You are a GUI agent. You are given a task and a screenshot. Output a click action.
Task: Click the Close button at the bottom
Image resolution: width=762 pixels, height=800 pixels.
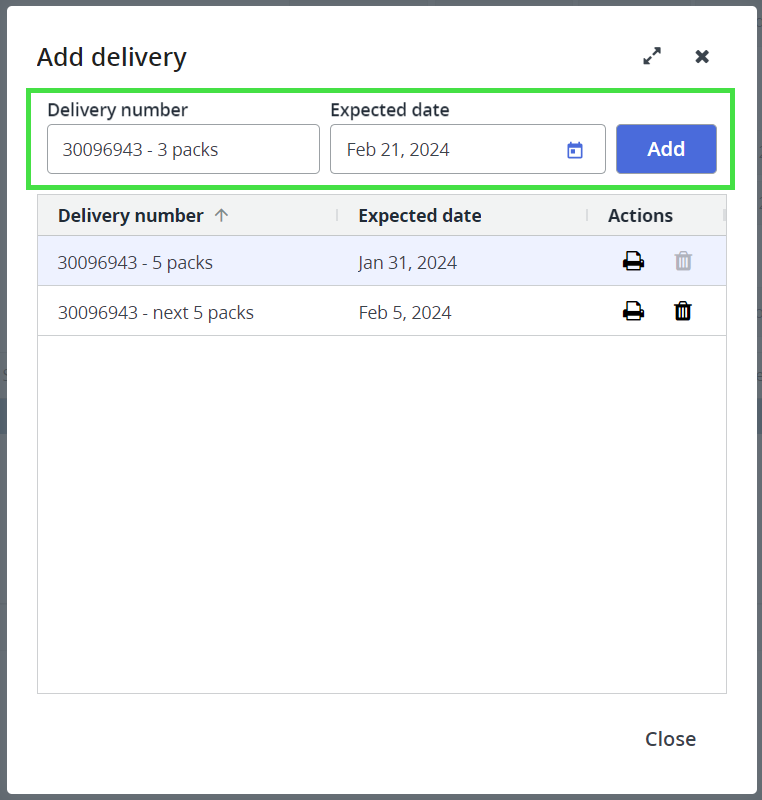[670, 739]
